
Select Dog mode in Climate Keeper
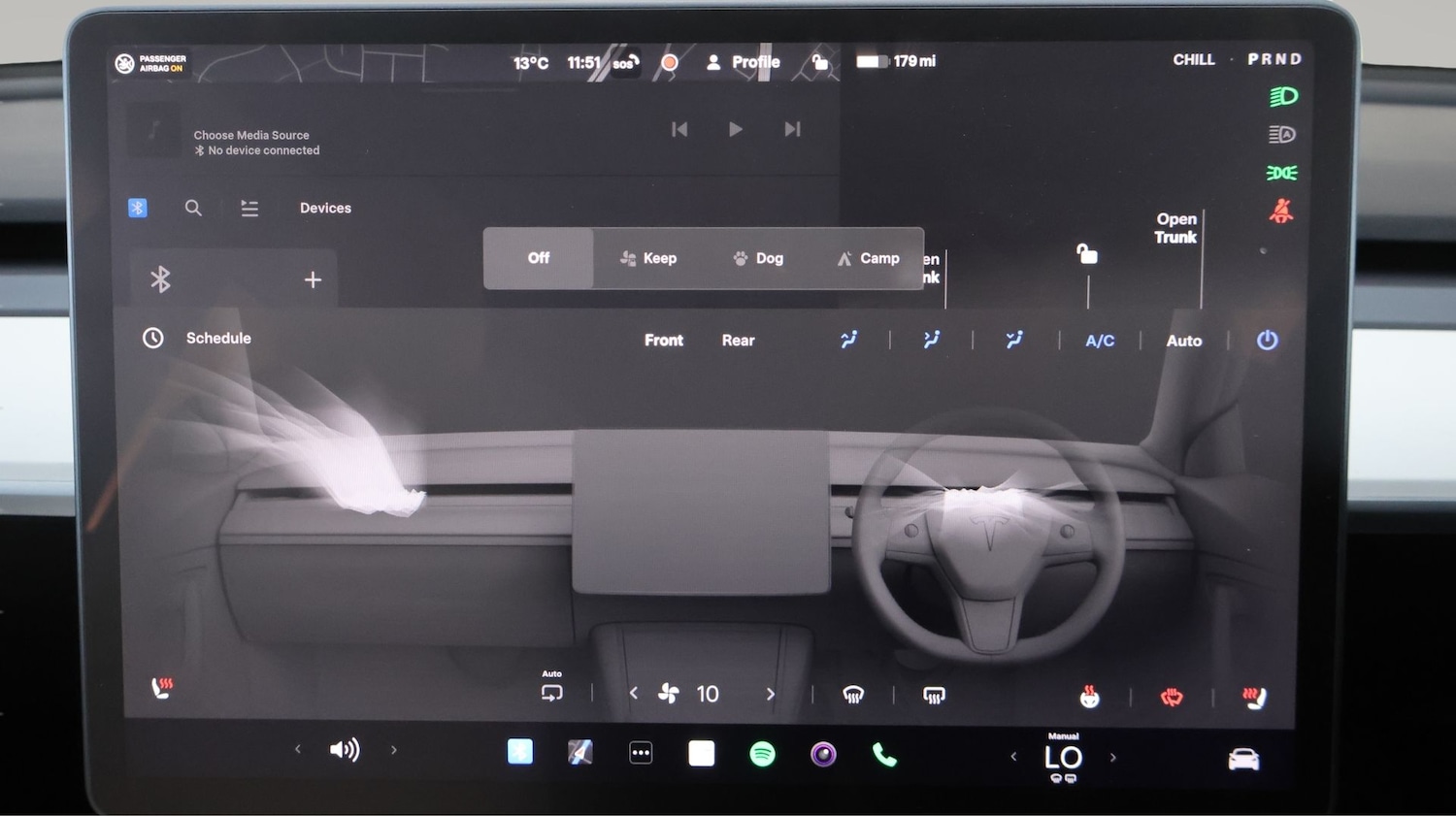click(x=757, y=258)
